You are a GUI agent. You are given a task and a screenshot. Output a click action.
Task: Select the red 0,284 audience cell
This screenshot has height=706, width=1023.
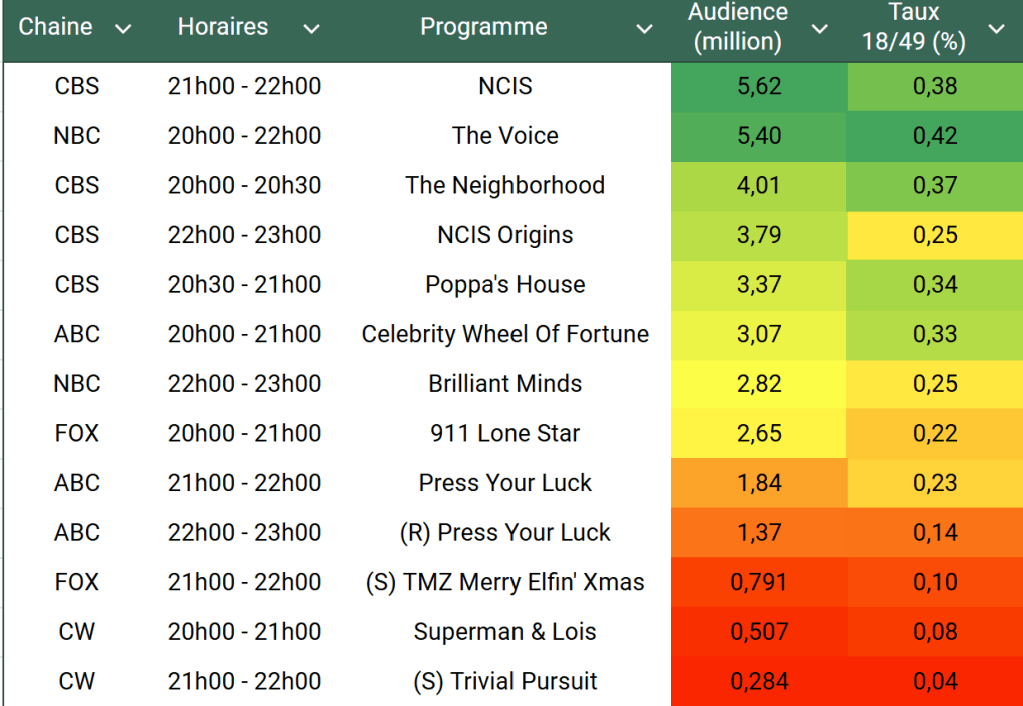click(759, 682)
